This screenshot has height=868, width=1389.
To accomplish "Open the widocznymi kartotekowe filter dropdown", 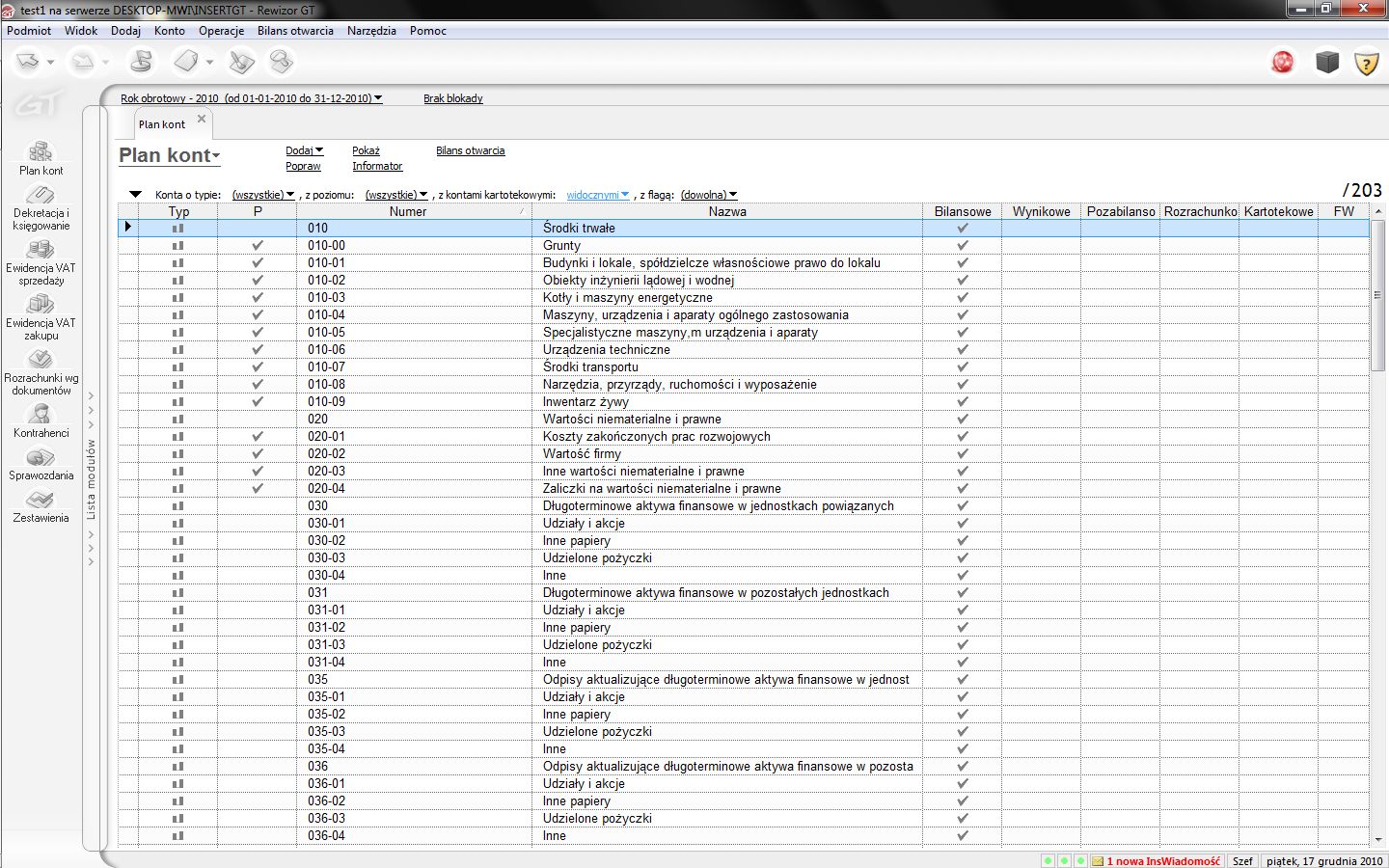I will tap(598, 195).
